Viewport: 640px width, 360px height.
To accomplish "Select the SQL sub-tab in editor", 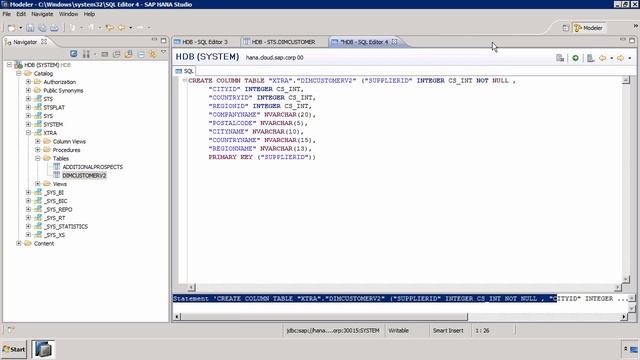I will coord(184,71).
